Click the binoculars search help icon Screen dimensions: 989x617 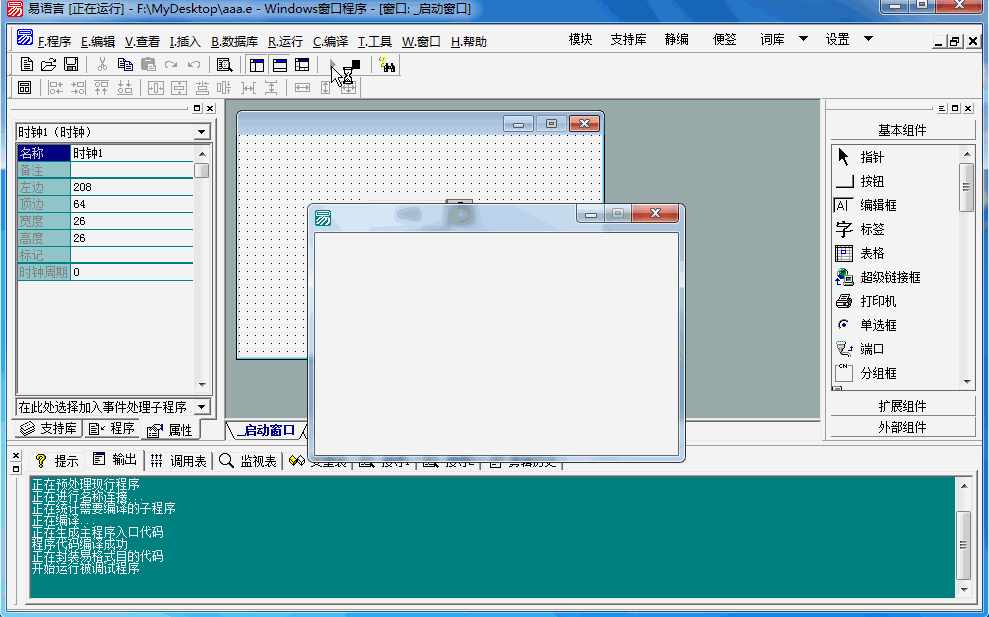(388, 65)
